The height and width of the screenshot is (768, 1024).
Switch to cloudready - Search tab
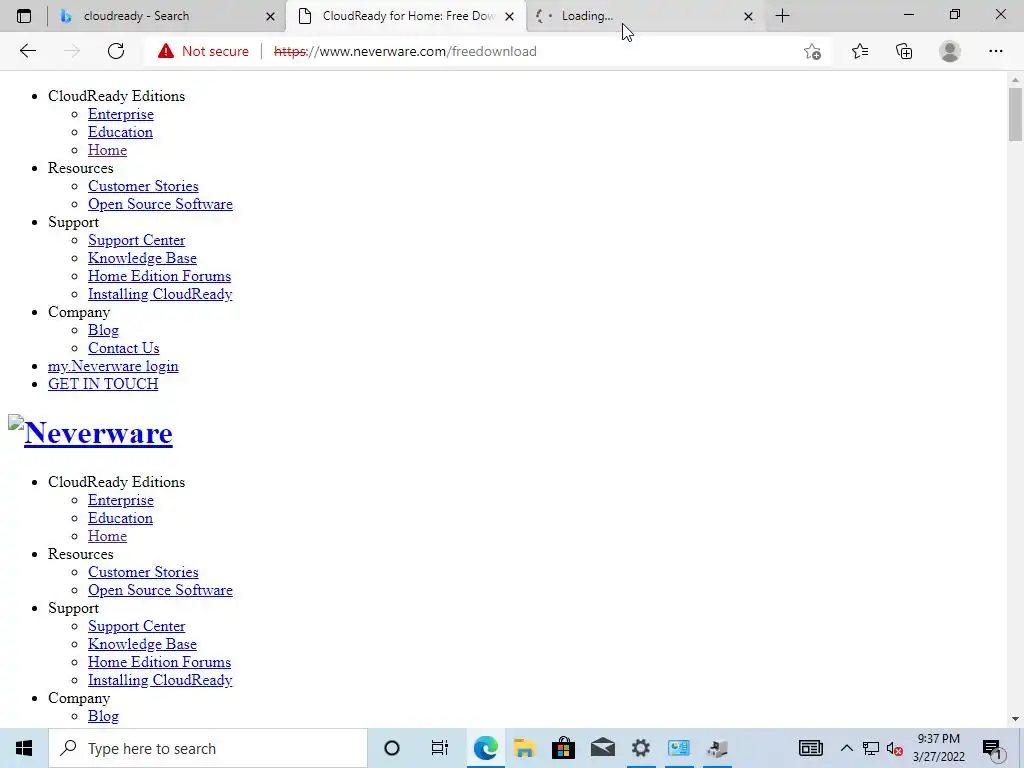click(x=167, y=16)
